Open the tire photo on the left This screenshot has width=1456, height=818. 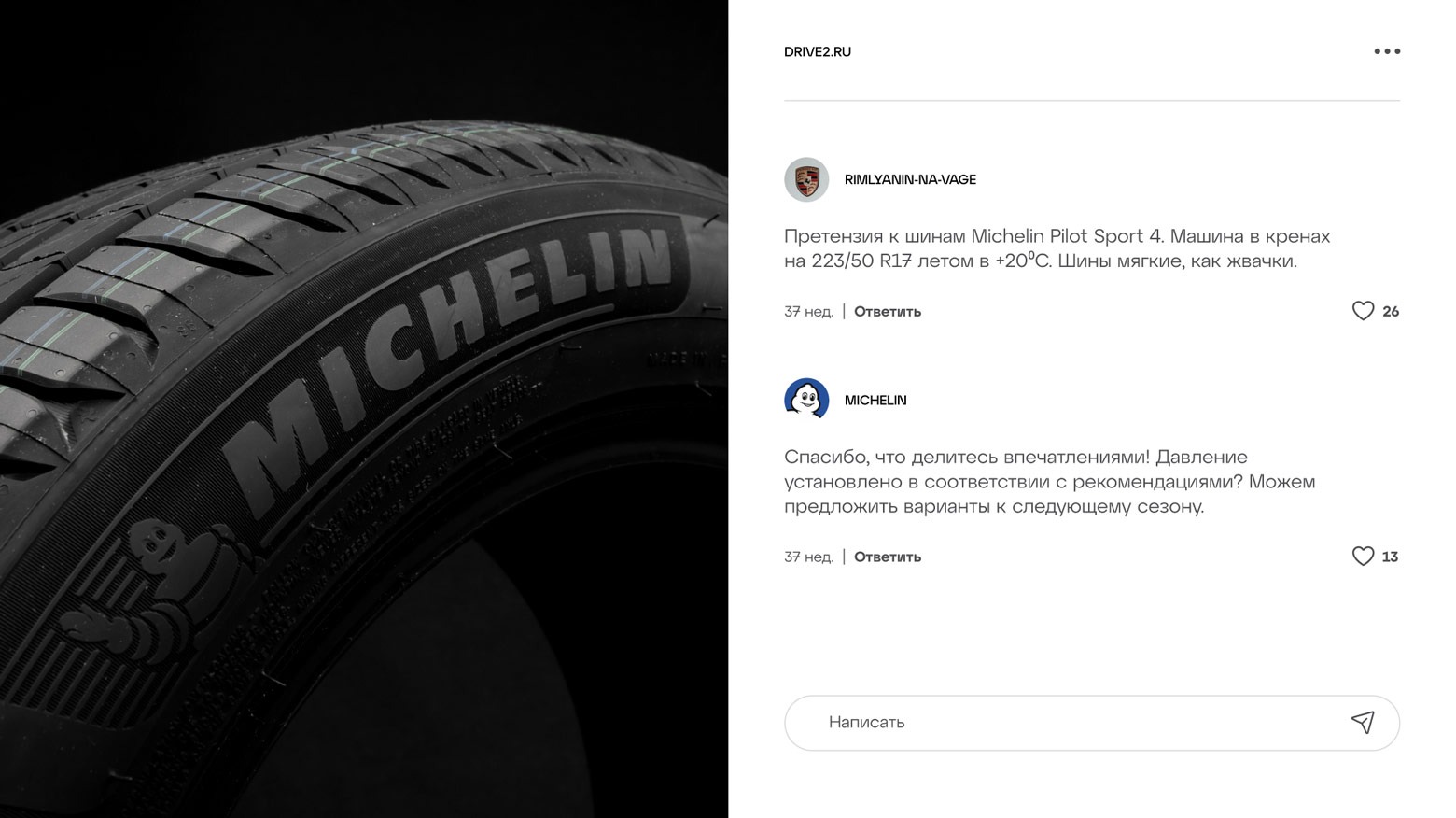pyautogui.click(x=364, y=409)
